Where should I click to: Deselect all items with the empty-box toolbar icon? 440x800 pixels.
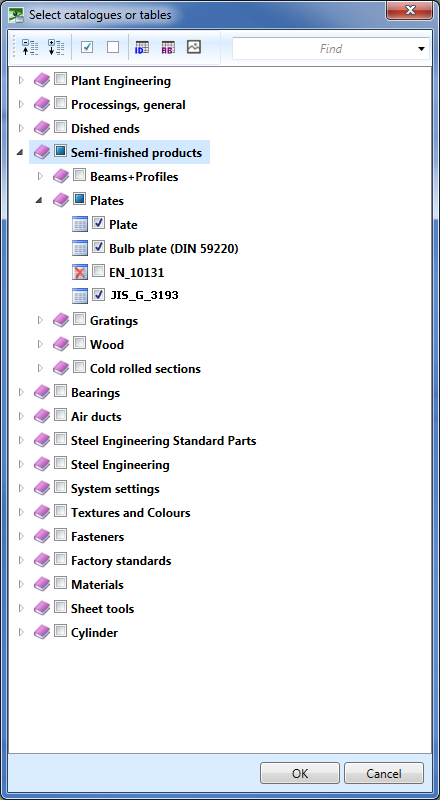113,47
